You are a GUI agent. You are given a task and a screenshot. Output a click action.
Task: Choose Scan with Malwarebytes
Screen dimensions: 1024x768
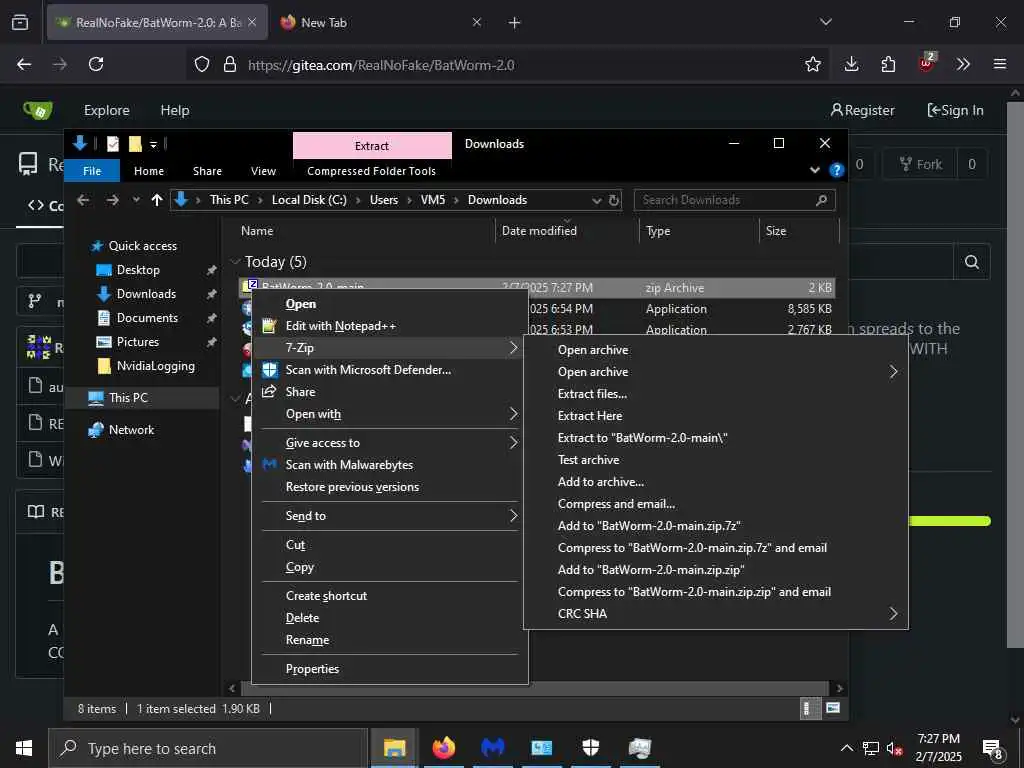coord(349,465)
